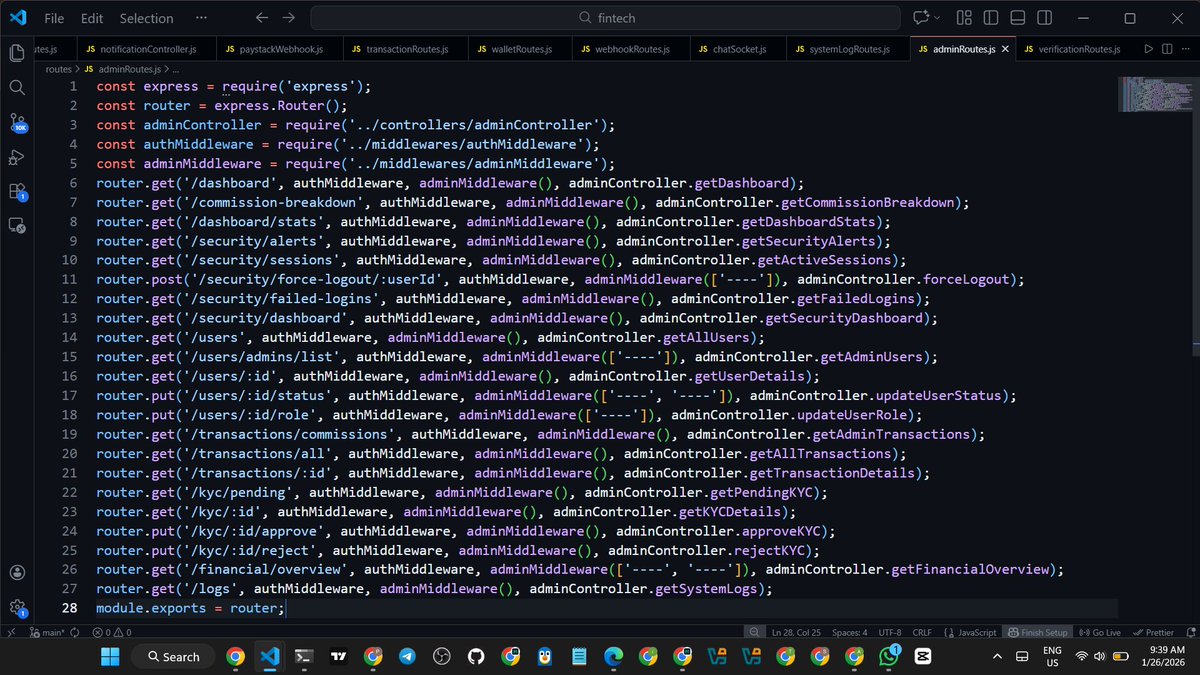Click the VS Code logo in title bar
Viewport: 1200px width, 675px height.
[x=18, y=18]
